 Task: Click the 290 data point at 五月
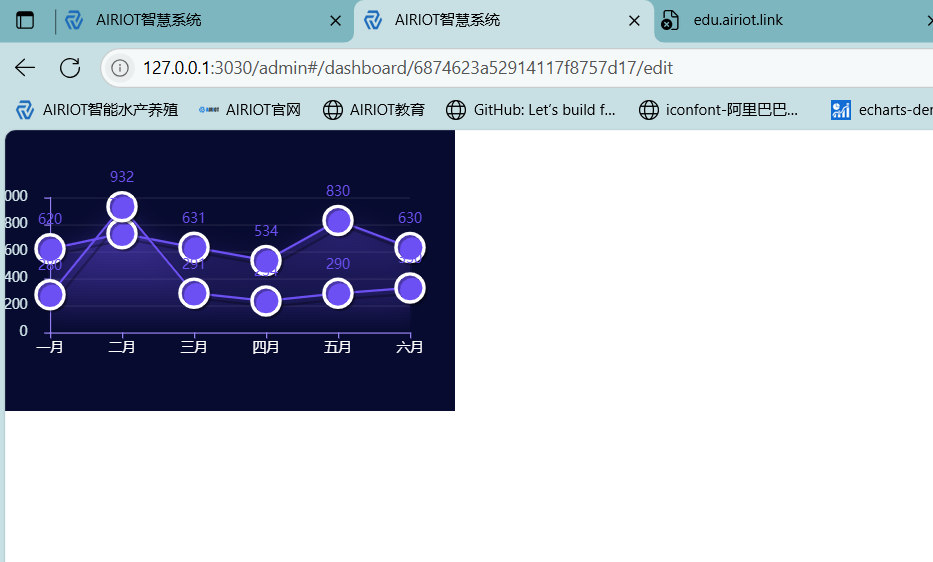338,293
